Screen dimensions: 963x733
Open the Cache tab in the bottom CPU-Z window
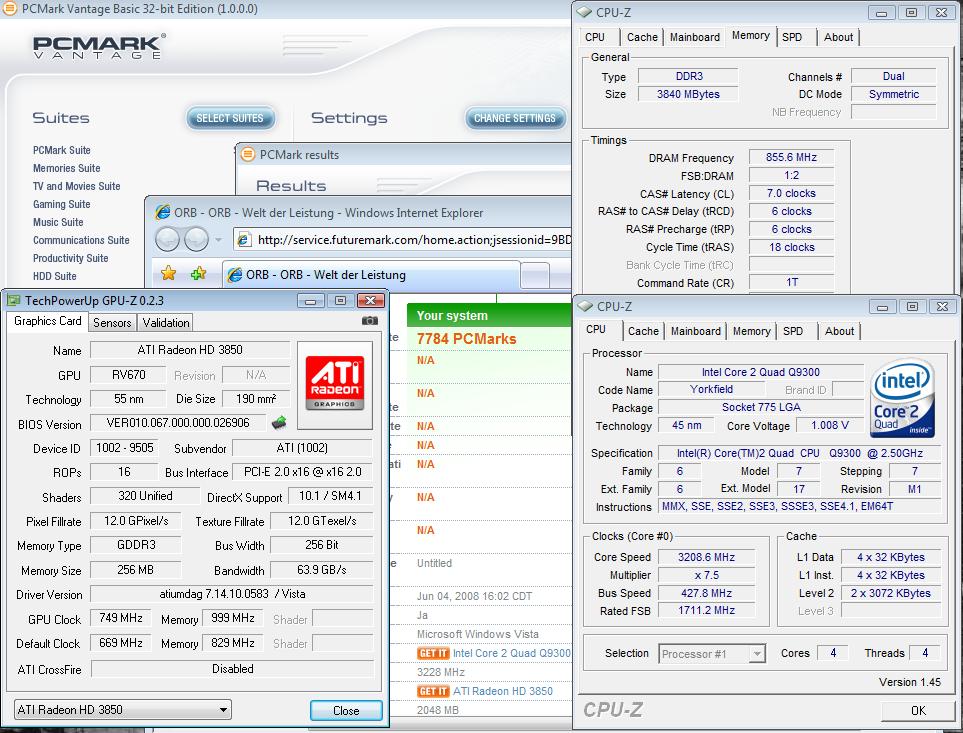click(643, 331)
